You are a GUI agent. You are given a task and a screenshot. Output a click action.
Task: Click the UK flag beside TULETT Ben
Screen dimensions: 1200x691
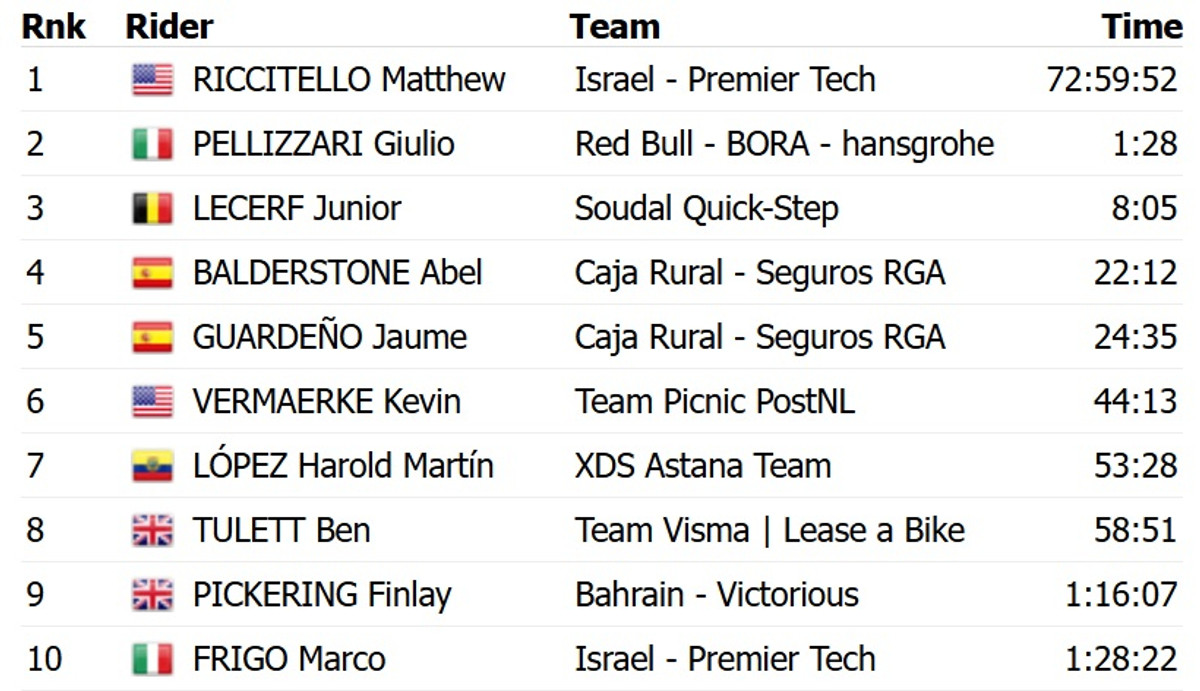point(152,530)
